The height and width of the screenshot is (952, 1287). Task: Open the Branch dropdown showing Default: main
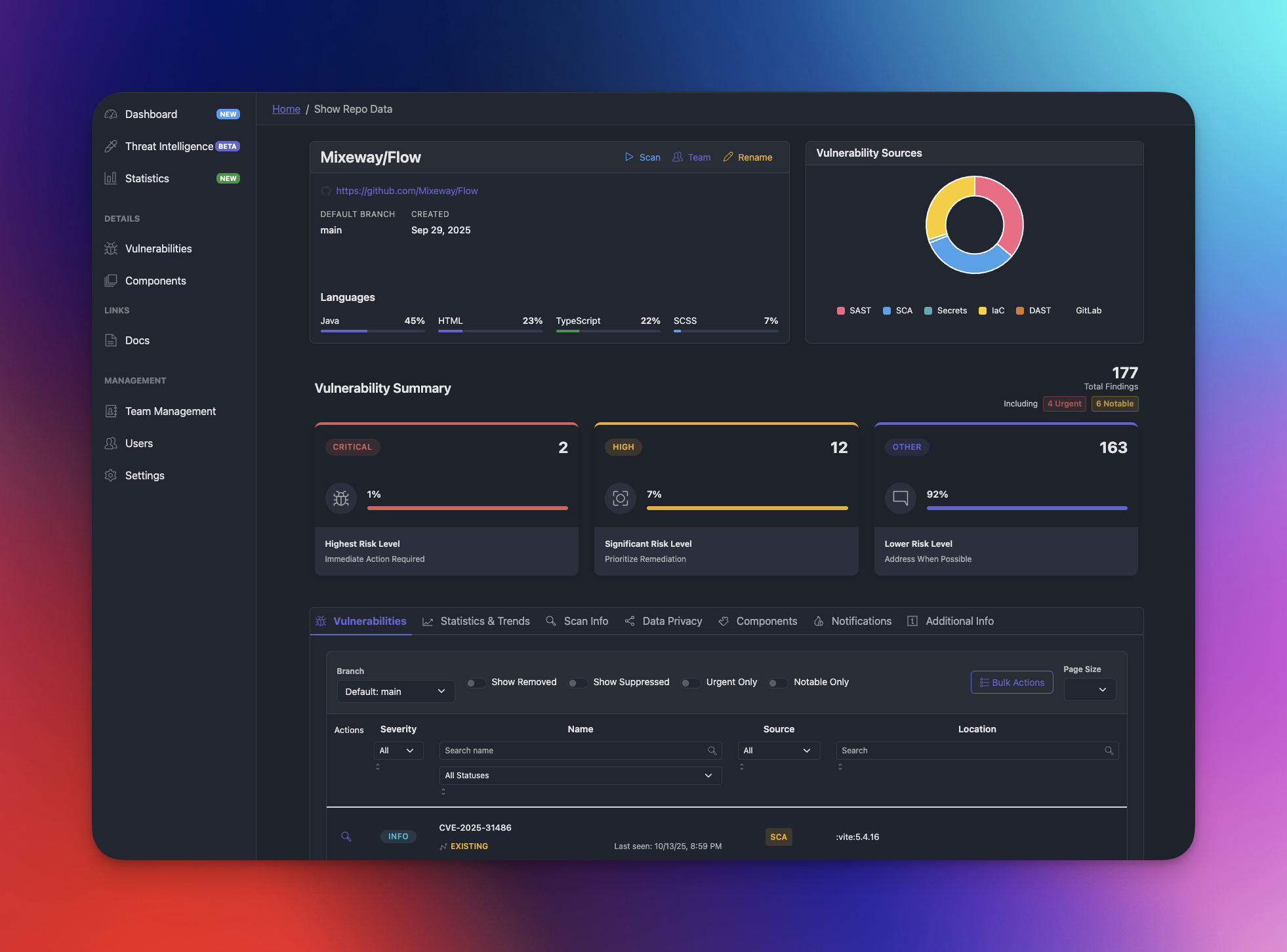coord(395,691)
